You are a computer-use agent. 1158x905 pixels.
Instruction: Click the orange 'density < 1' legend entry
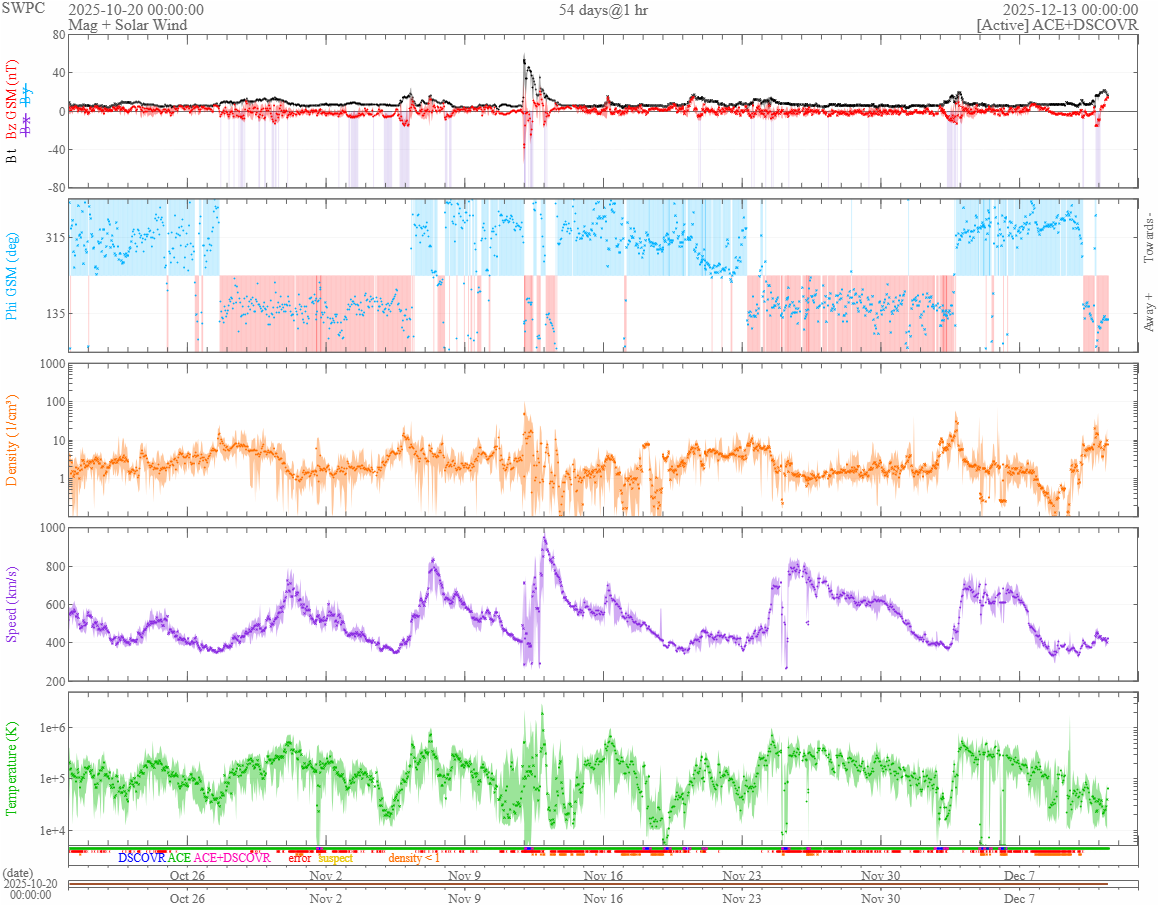point(414,858)
